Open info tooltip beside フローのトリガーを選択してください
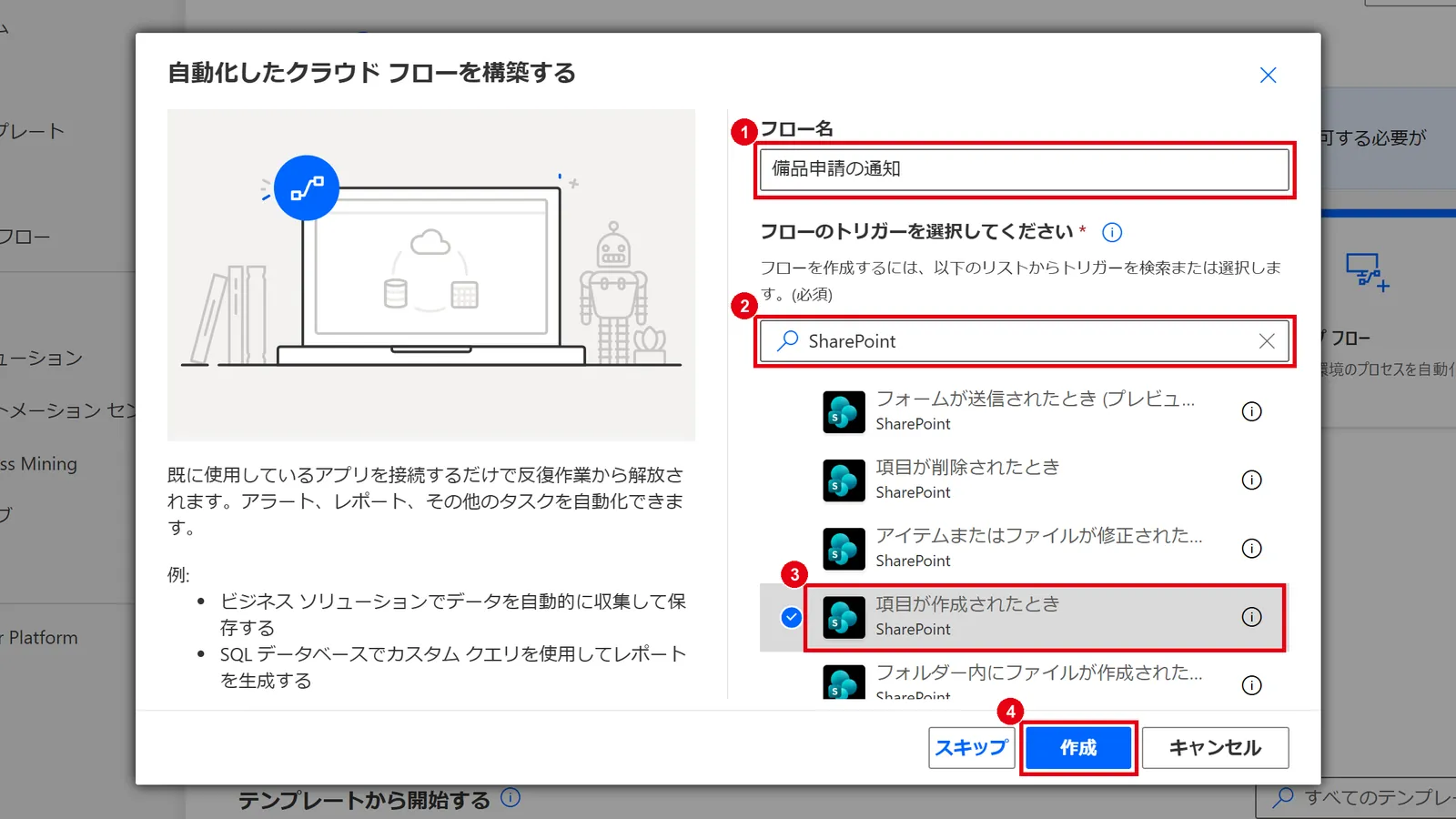This screenshot has width=1456, height=819. coord(1111,232)
